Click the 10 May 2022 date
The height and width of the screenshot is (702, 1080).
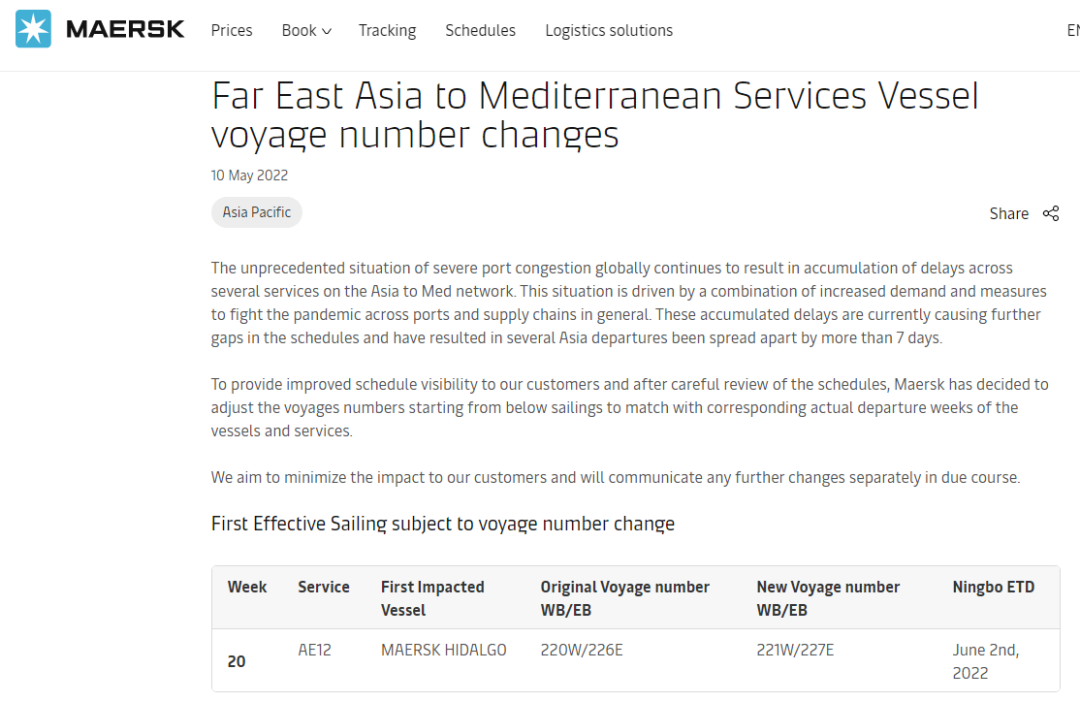[x=249, y=175]
